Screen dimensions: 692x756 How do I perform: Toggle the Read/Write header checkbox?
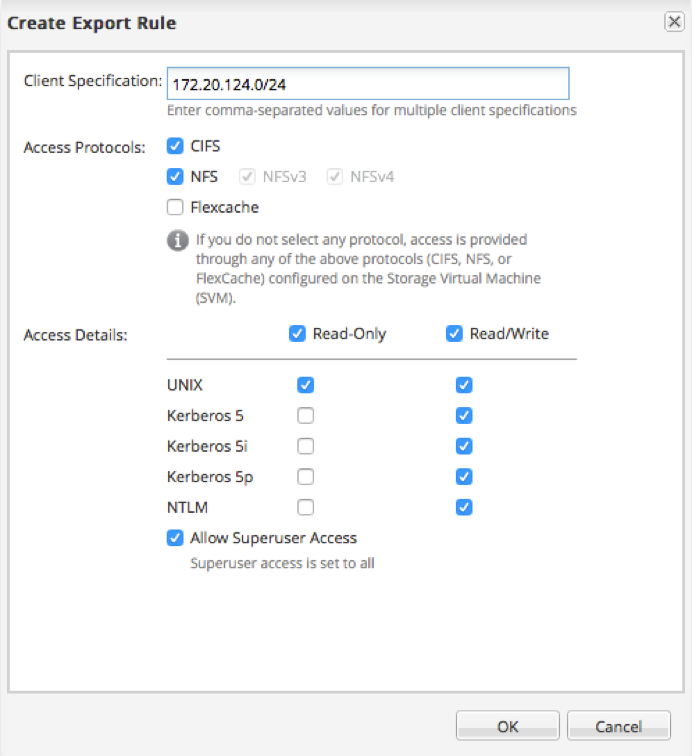click(454, 334)
